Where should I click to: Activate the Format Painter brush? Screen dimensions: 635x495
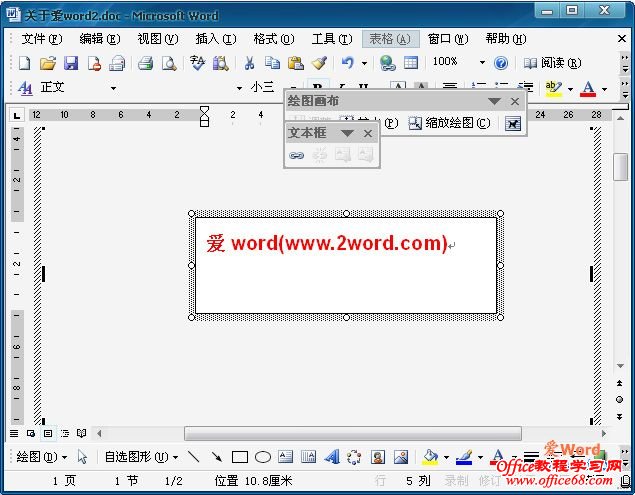(319, 63)
